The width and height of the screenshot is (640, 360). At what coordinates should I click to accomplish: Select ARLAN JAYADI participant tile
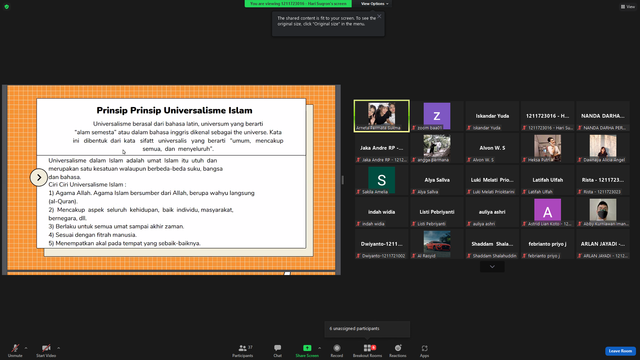603,244
